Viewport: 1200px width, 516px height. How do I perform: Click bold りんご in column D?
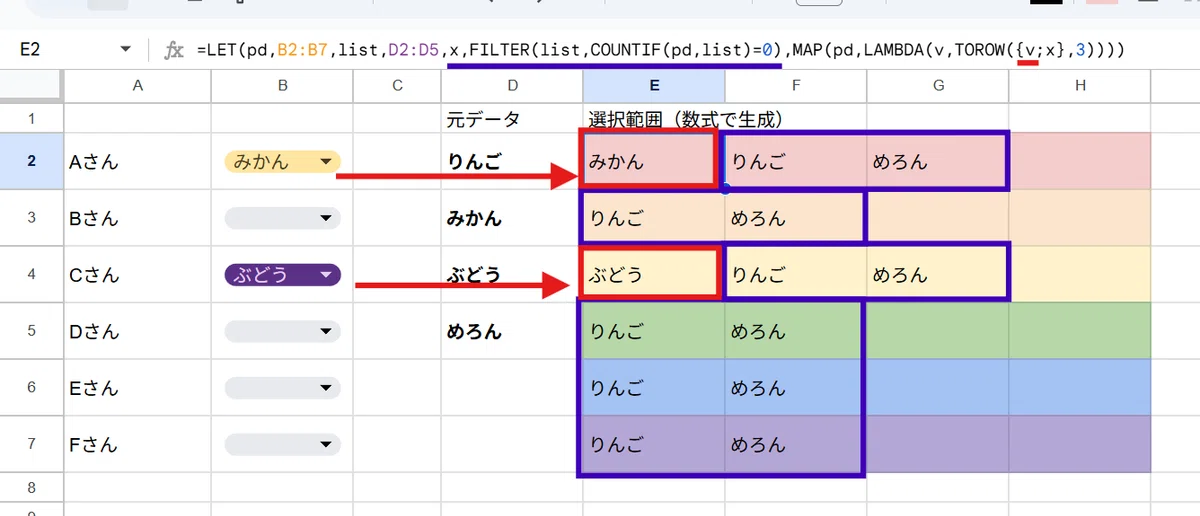[x=475, y=162]
